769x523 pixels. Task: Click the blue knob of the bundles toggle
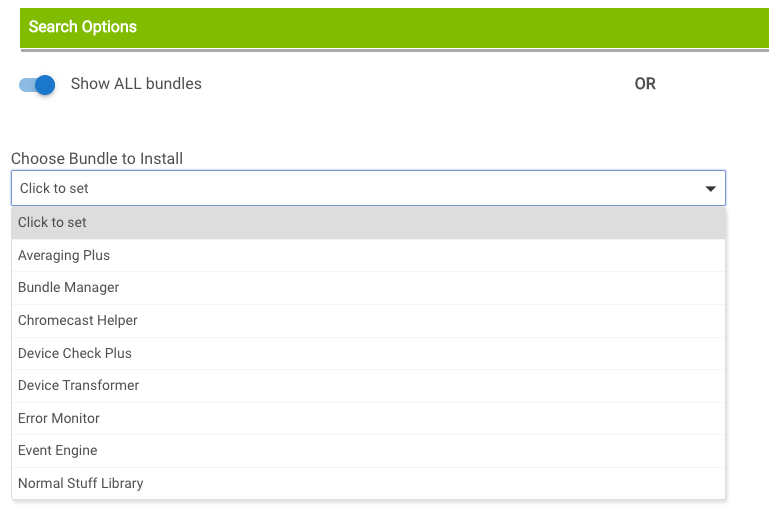coord(44,85)
